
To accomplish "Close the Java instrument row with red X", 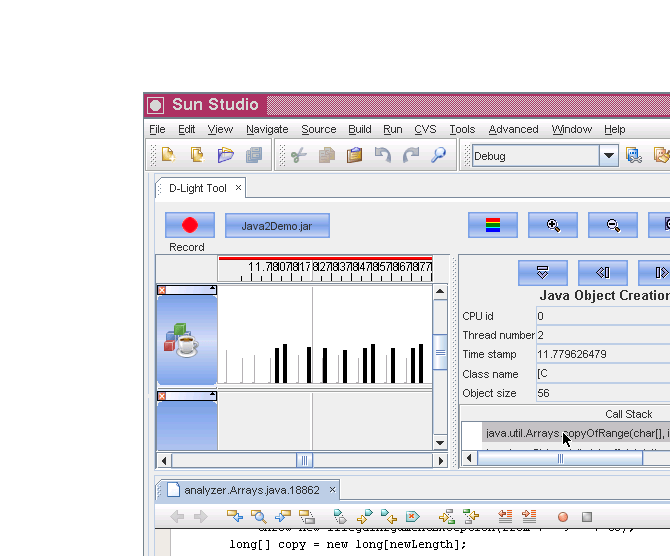I will pyautogui.click(x=162, y=290).
